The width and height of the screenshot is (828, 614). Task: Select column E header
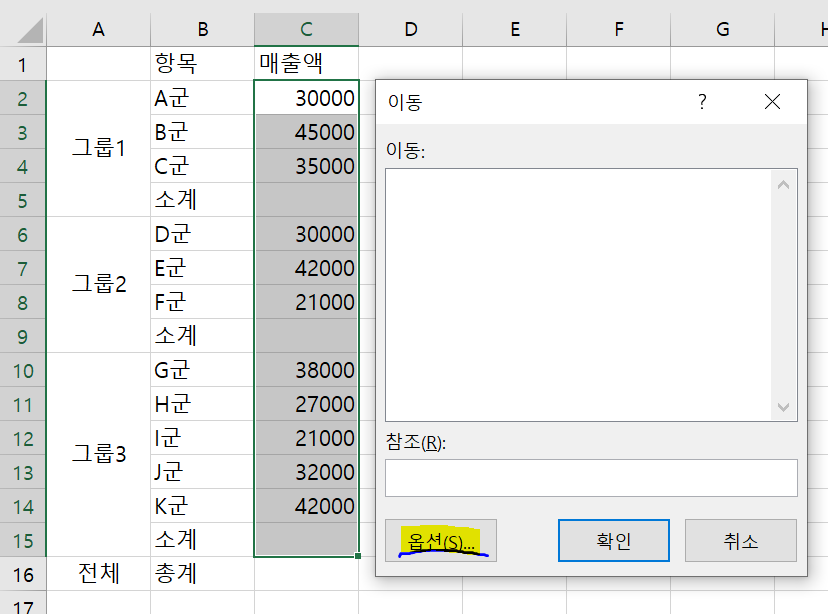tap(514, 30)
